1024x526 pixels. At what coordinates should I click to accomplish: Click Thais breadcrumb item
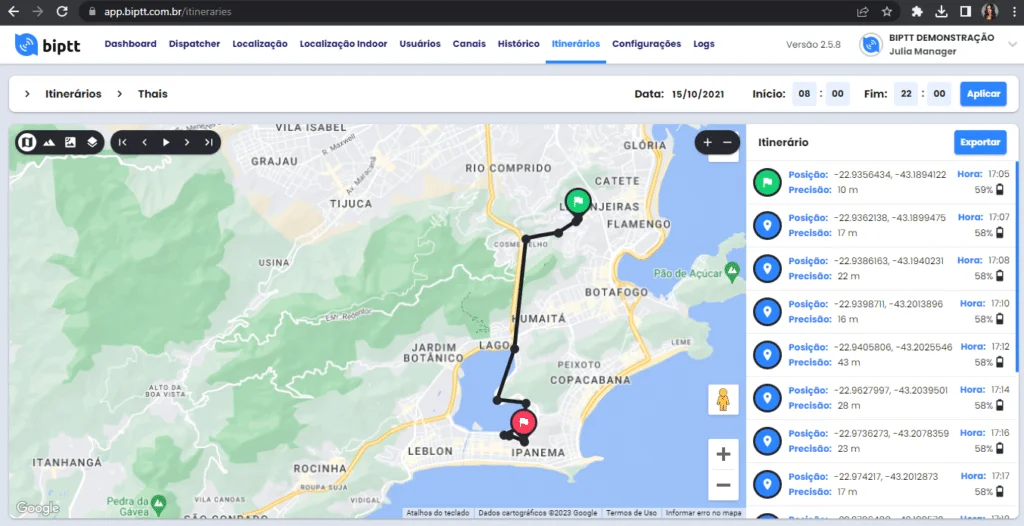[x=153, y=94]
